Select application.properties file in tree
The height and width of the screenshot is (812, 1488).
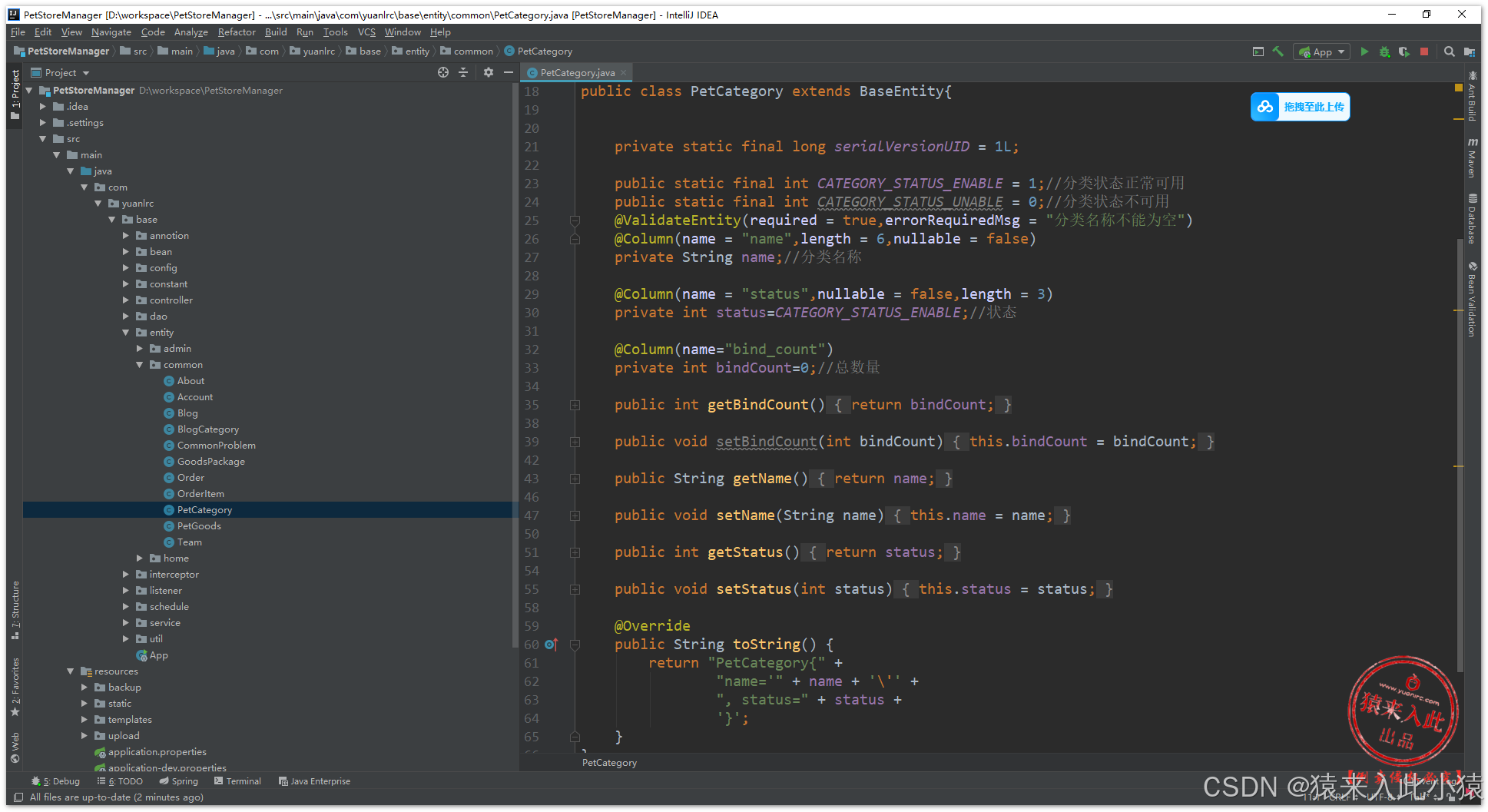[157, 752]
